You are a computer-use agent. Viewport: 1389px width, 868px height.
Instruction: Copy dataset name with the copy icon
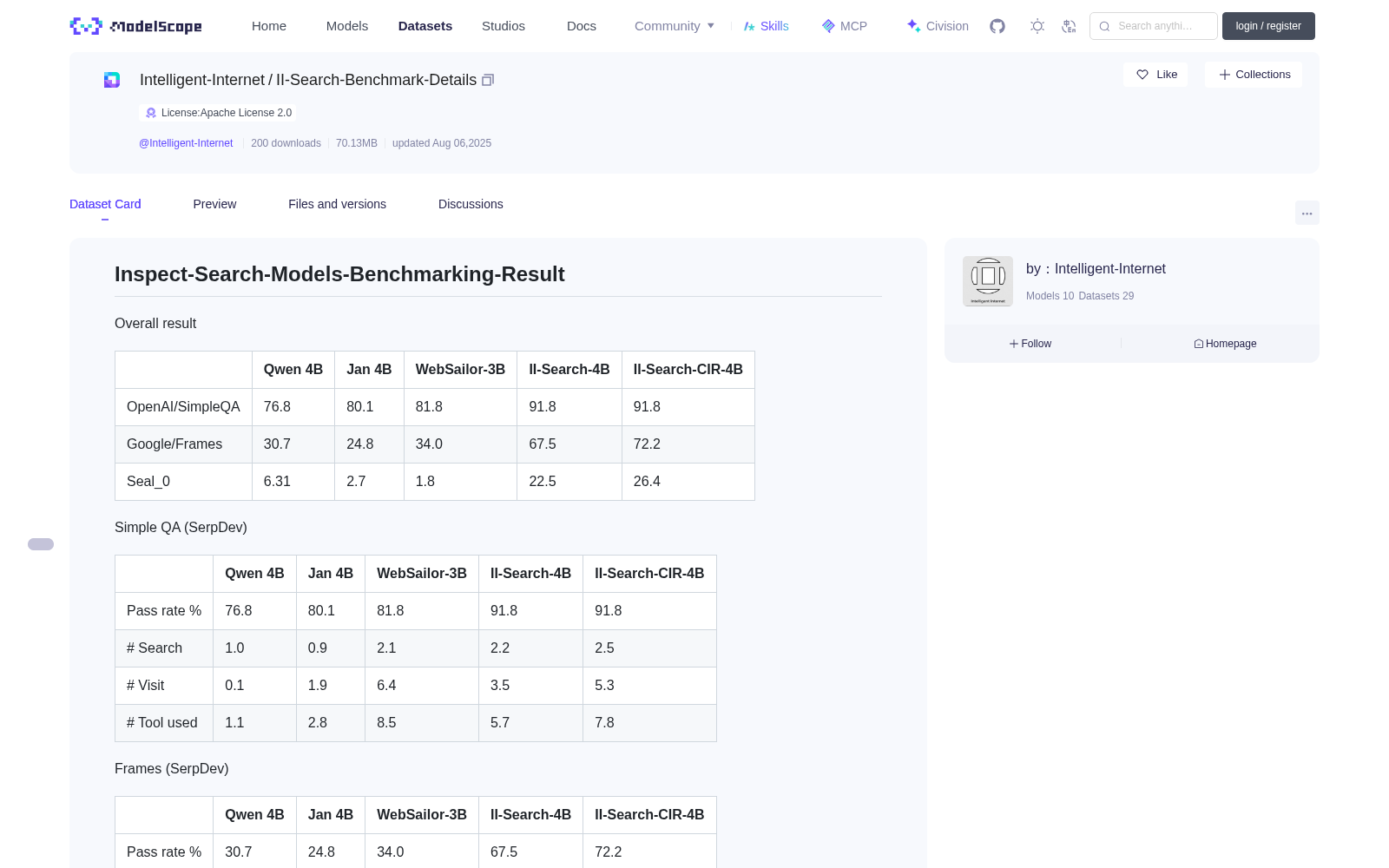coord(488,80)
